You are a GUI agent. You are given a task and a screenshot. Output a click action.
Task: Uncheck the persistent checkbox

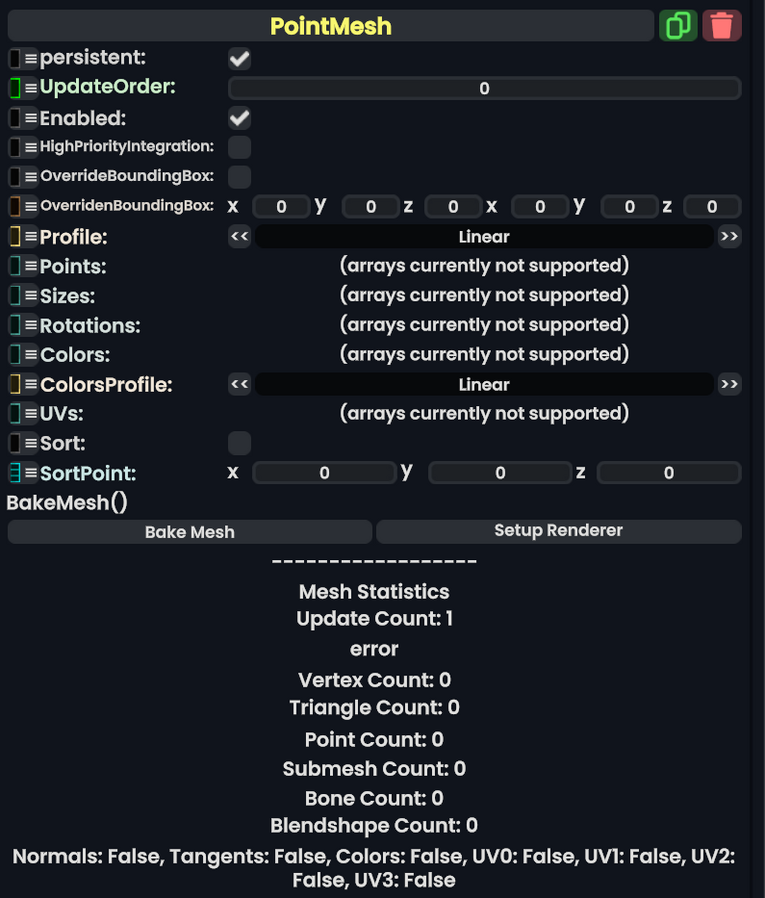(x=238, y=57)
